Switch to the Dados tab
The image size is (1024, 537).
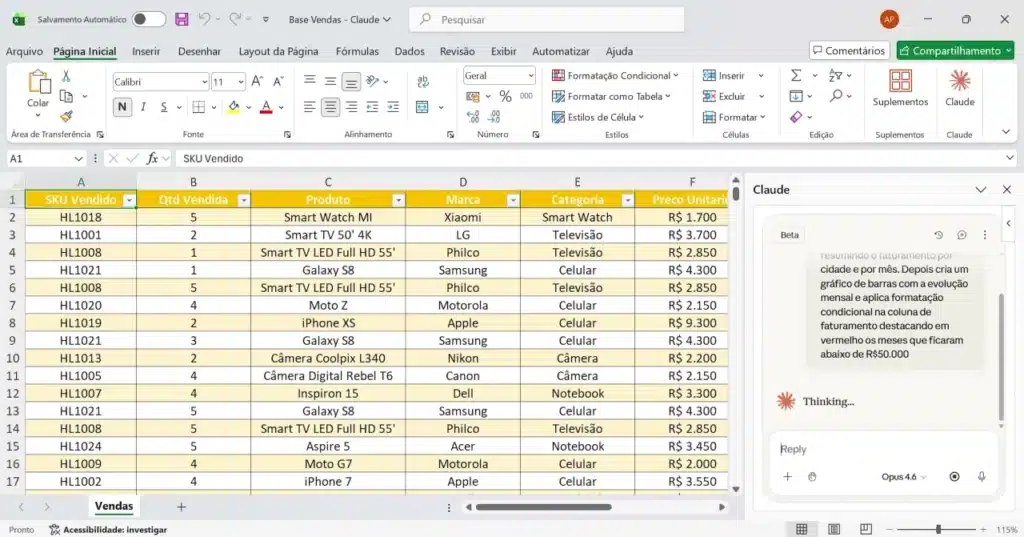(x=409, y=51)
